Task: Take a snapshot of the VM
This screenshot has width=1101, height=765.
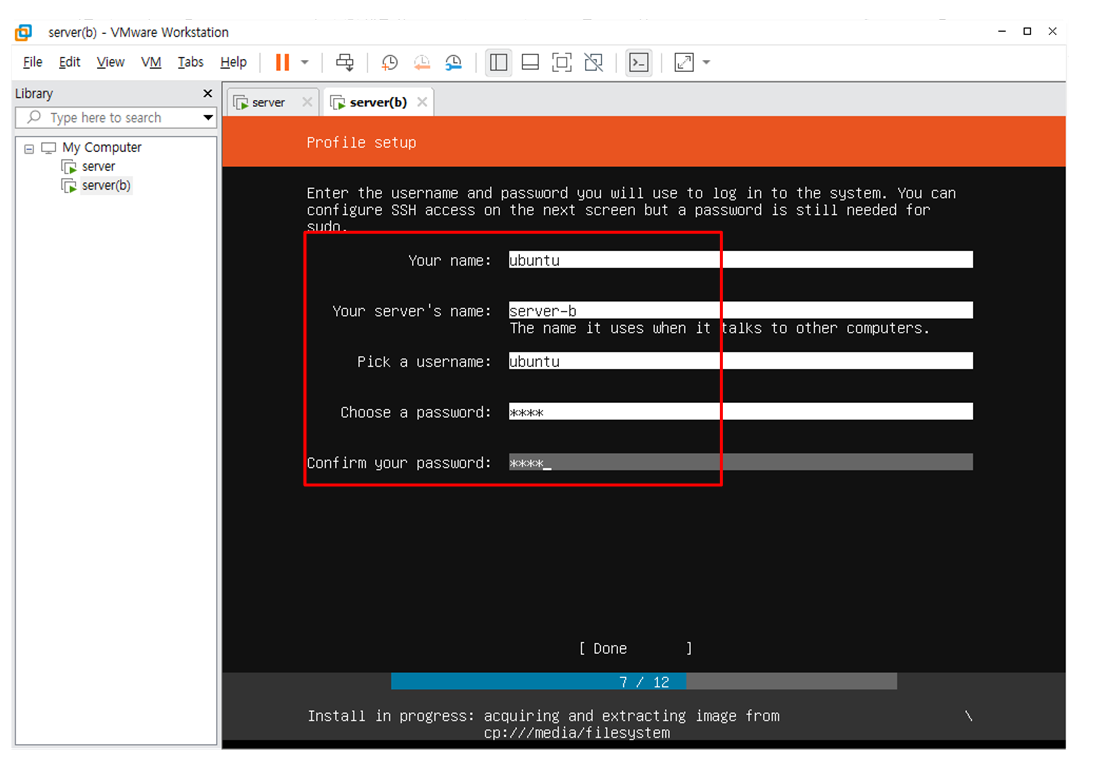Action: pos(390,63)
